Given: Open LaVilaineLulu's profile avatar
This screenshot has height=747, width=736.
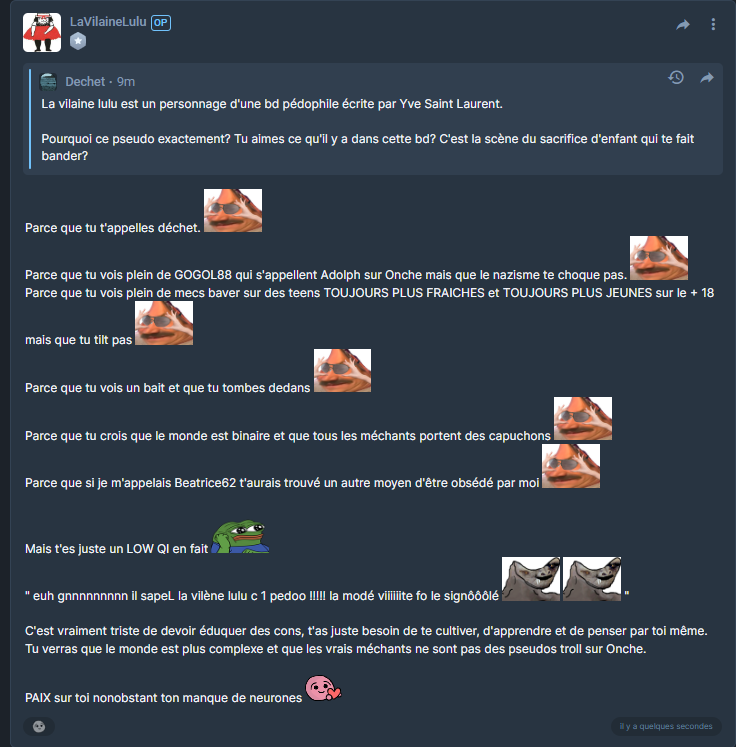Looking at the screenshot, I should (42, 32).
